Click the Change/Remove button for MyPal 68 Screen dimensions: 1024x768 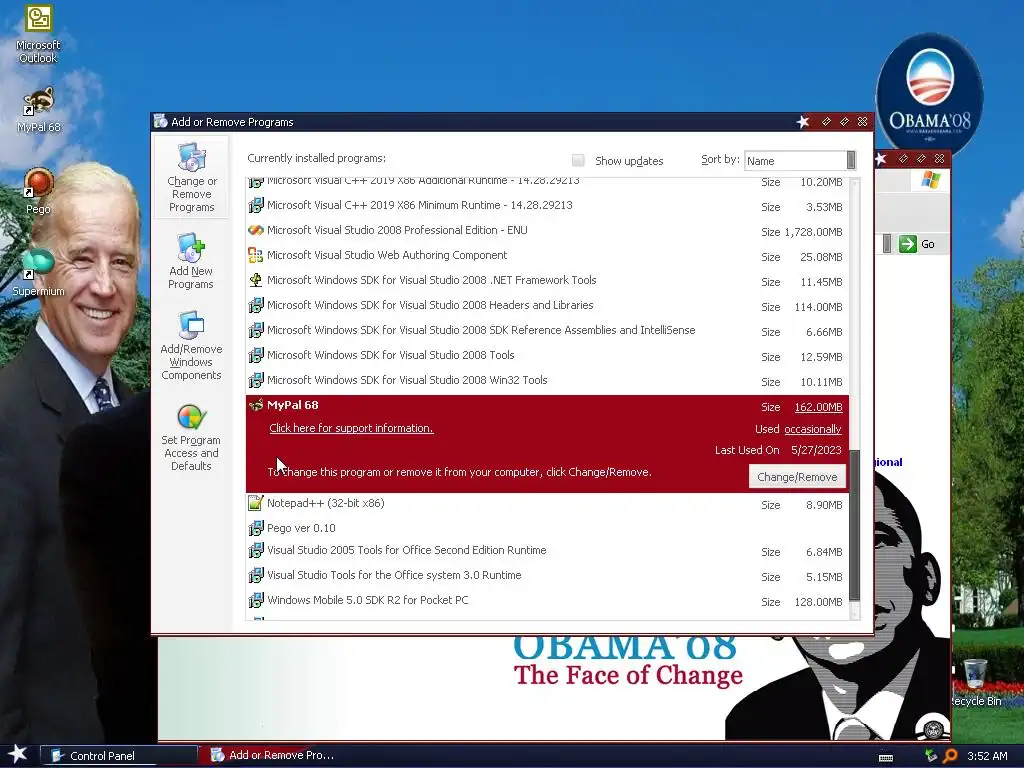coord(797,477)
